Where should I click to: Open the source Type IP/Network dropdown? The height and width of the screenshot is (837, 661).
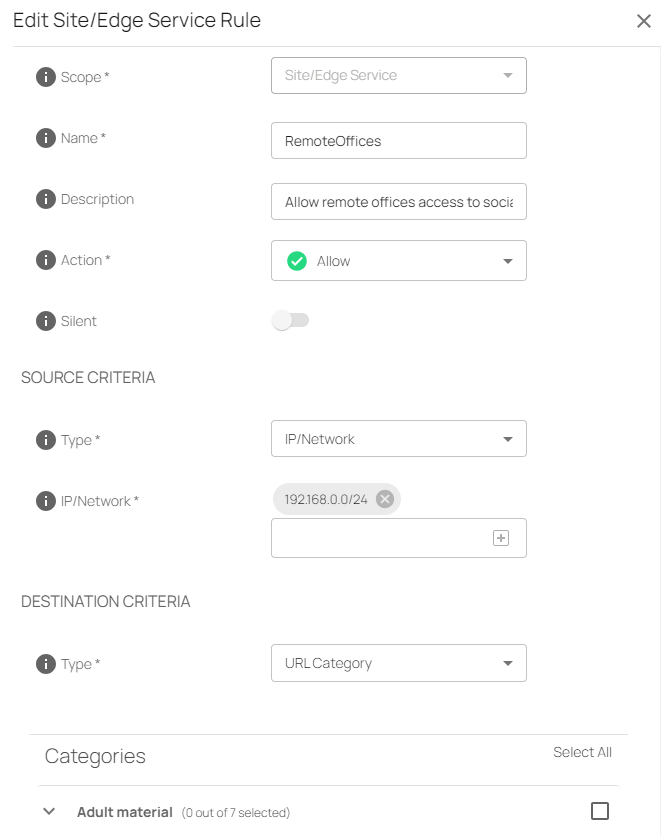[398, 439]
